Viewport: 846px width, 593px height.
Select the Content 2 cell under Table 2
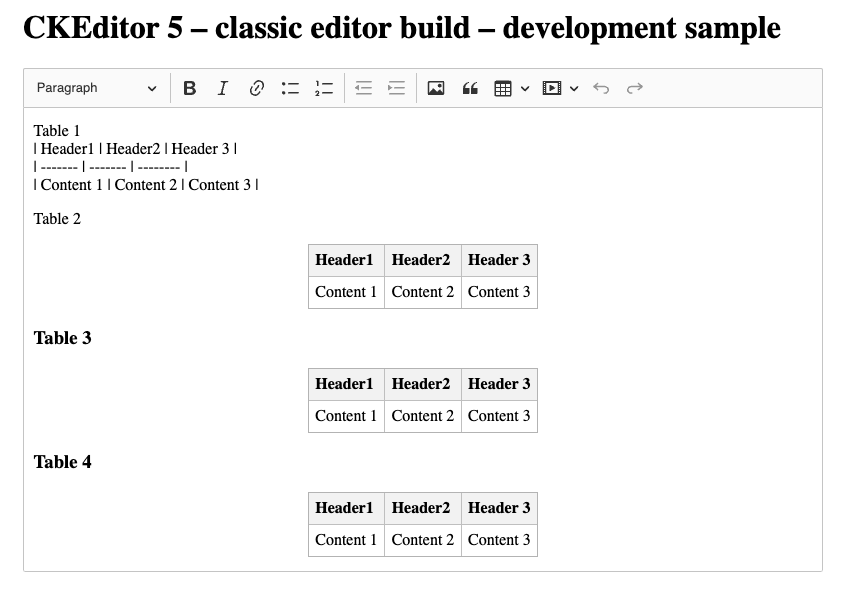tap(423, 292)
